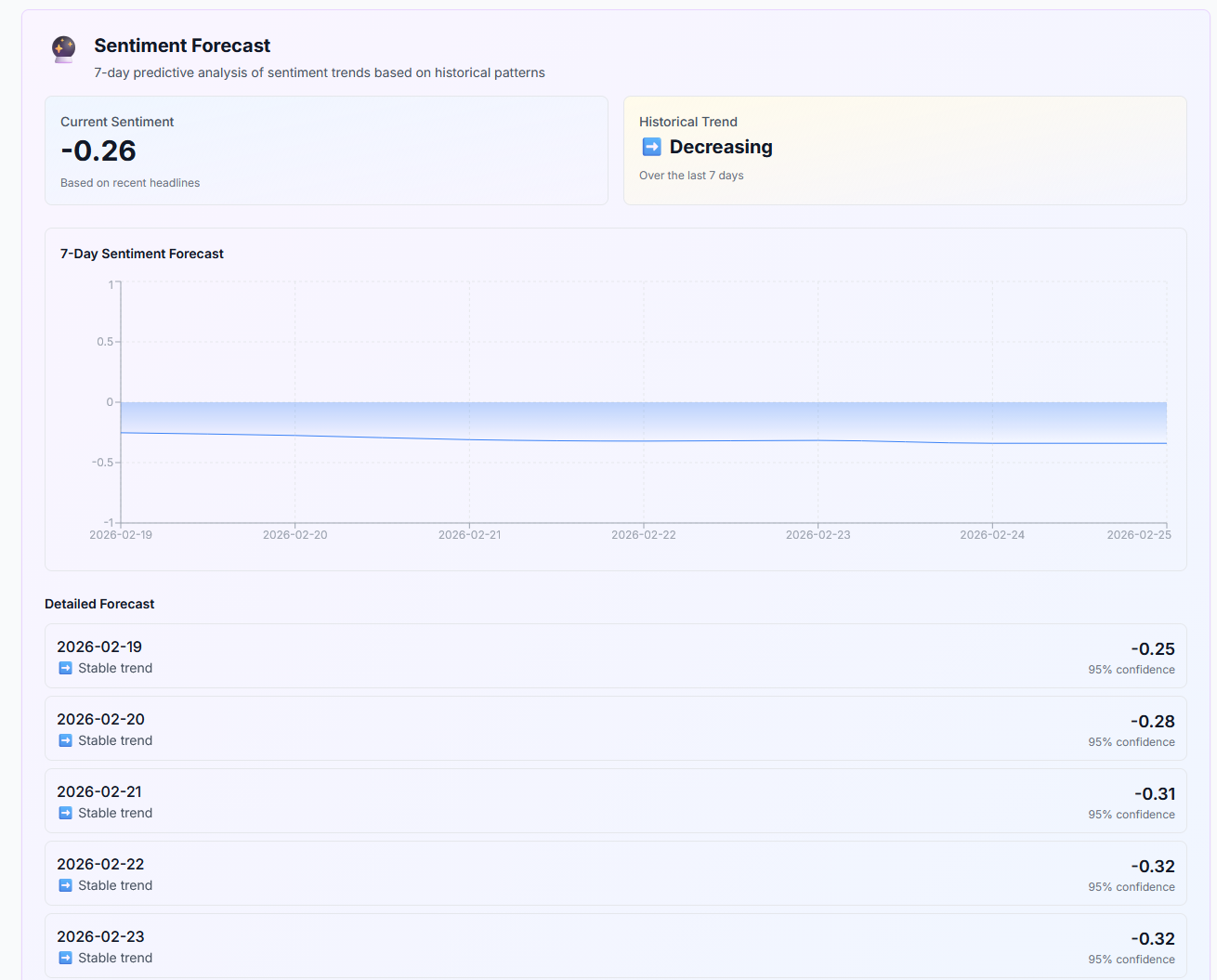Screen dimensions: 1217x980
Task: Click the arrow icon beside Decreasing
Action: (652, 147)
